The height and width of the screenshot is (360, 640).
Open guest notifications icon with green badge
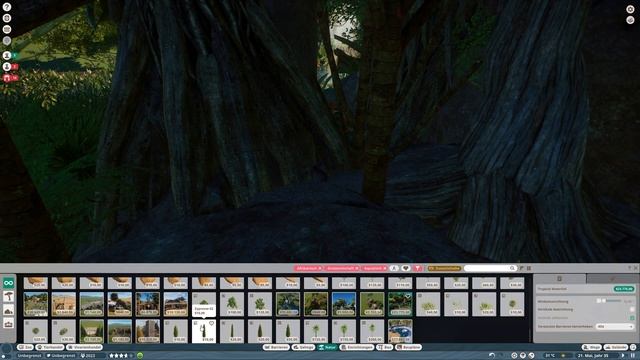coord(7,55)
